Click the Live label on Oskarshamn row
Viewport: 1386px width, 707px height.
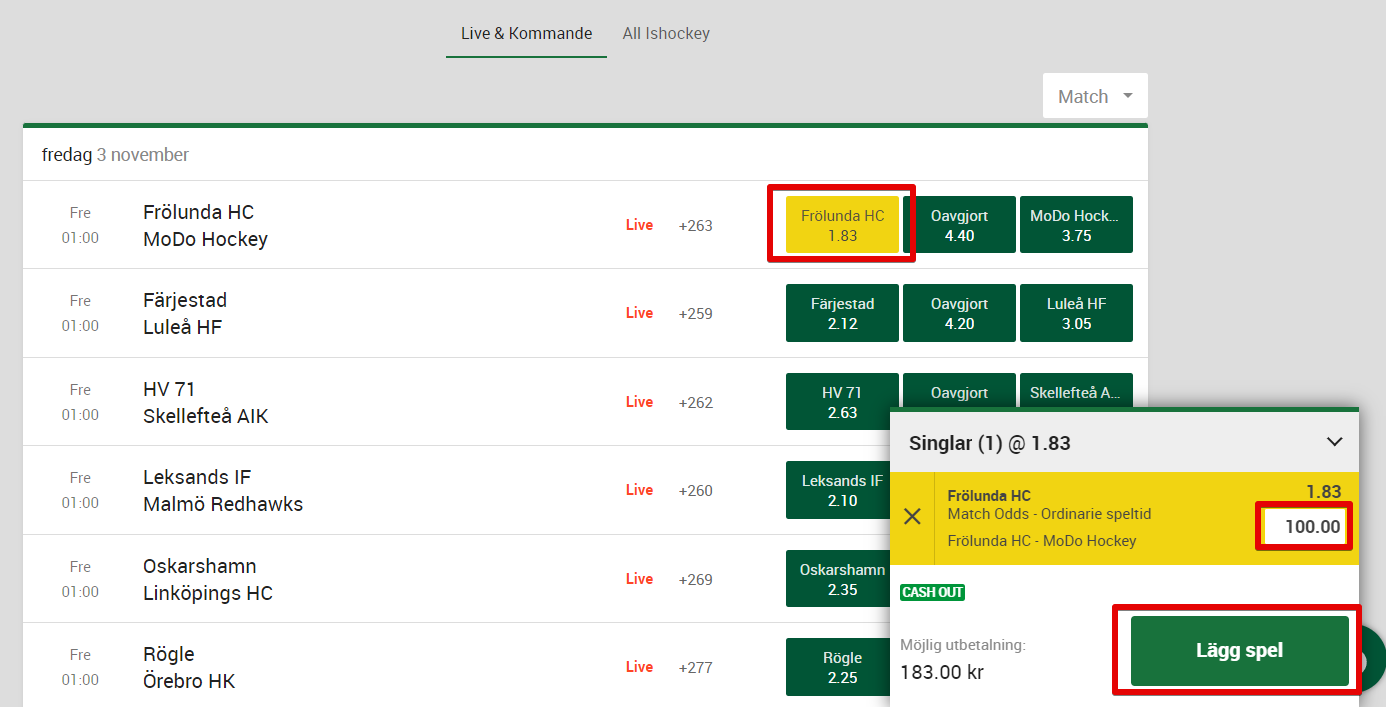(x=639, y=579)
